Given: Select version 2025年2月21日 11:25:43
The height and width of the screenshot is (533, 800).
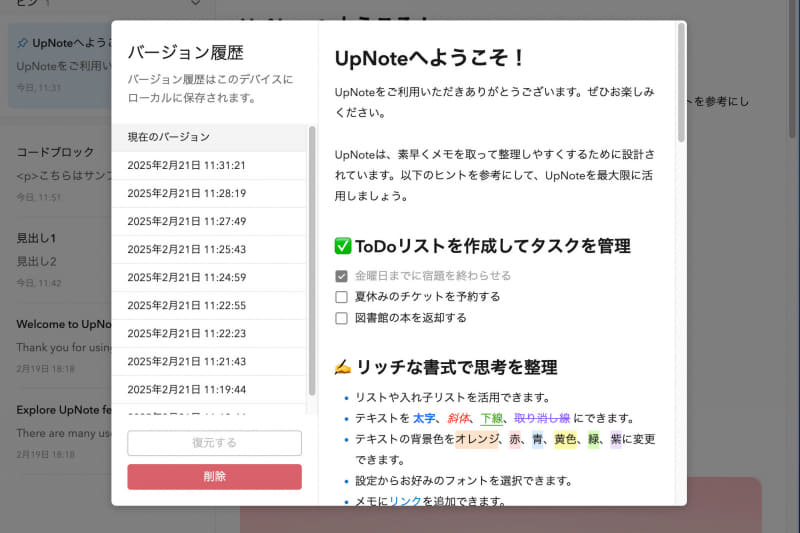Looking at the screenshot, I should tap(209, 249).
